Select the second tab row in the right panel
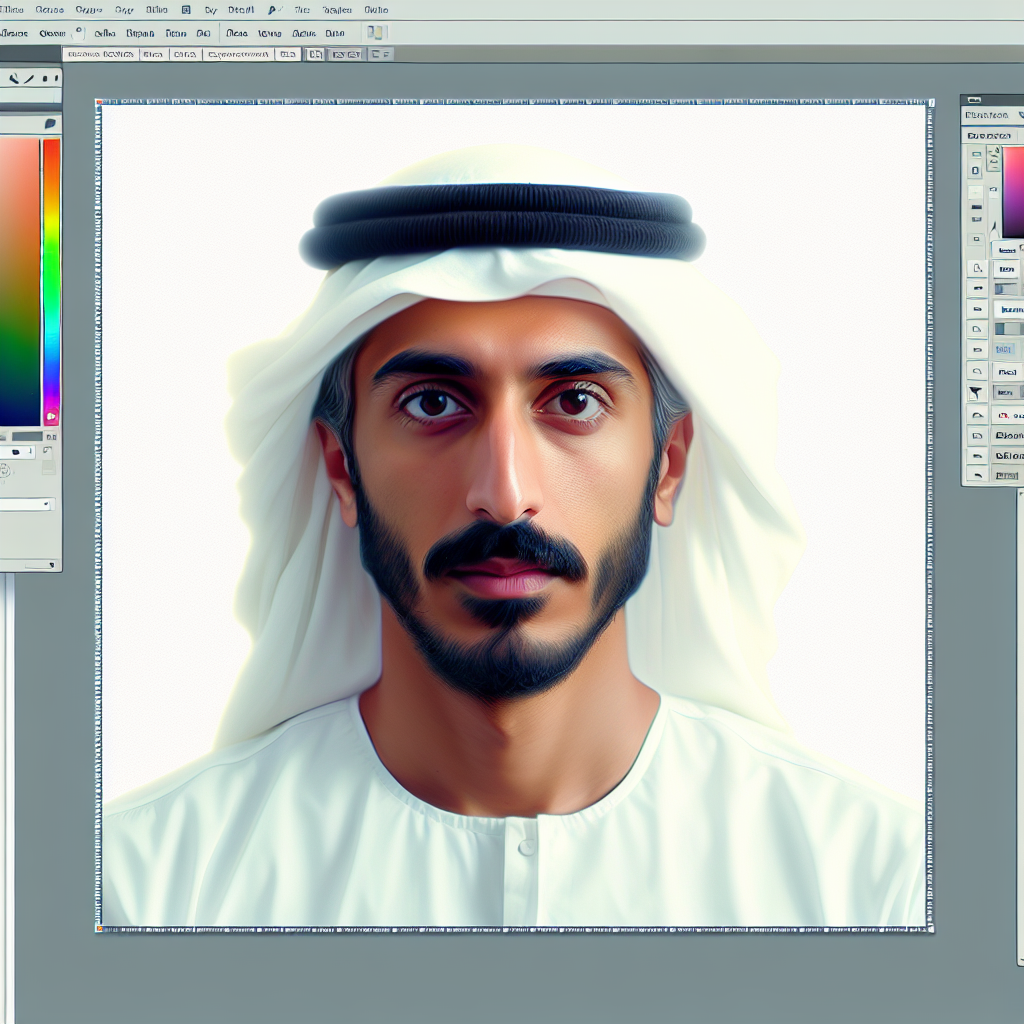This screenshot has width=1024, height=1024. (989, 135)
